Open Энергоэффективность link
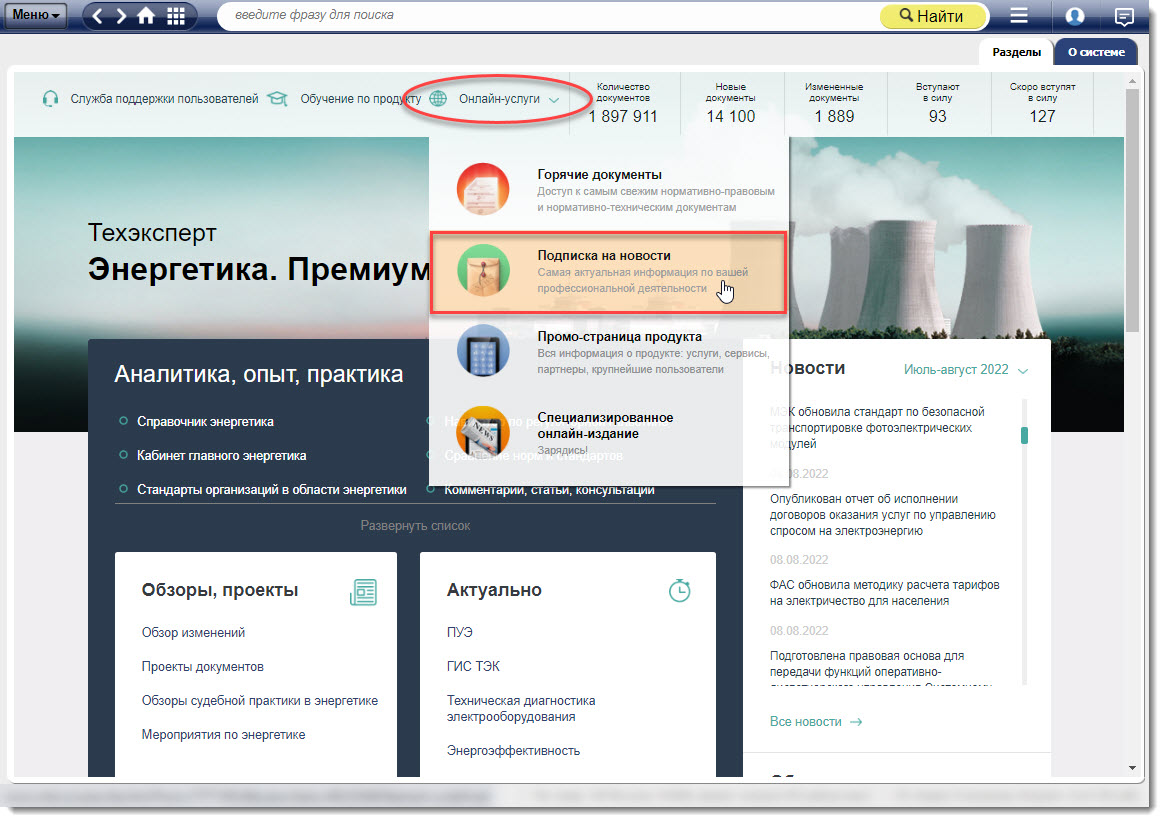The image size is (1164, 822). coord(513,751)
